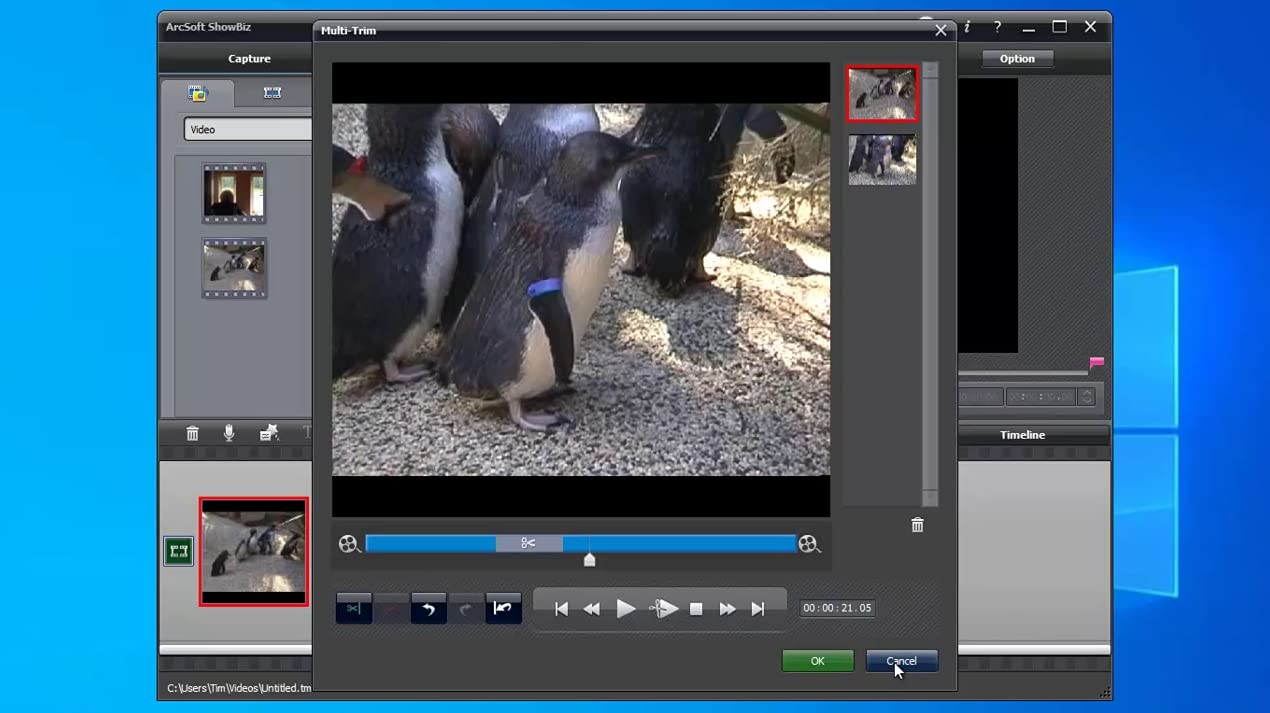This screenshot has height=713, width=1270.
Task: Click the Option button
Action: tap(1016, 58)
